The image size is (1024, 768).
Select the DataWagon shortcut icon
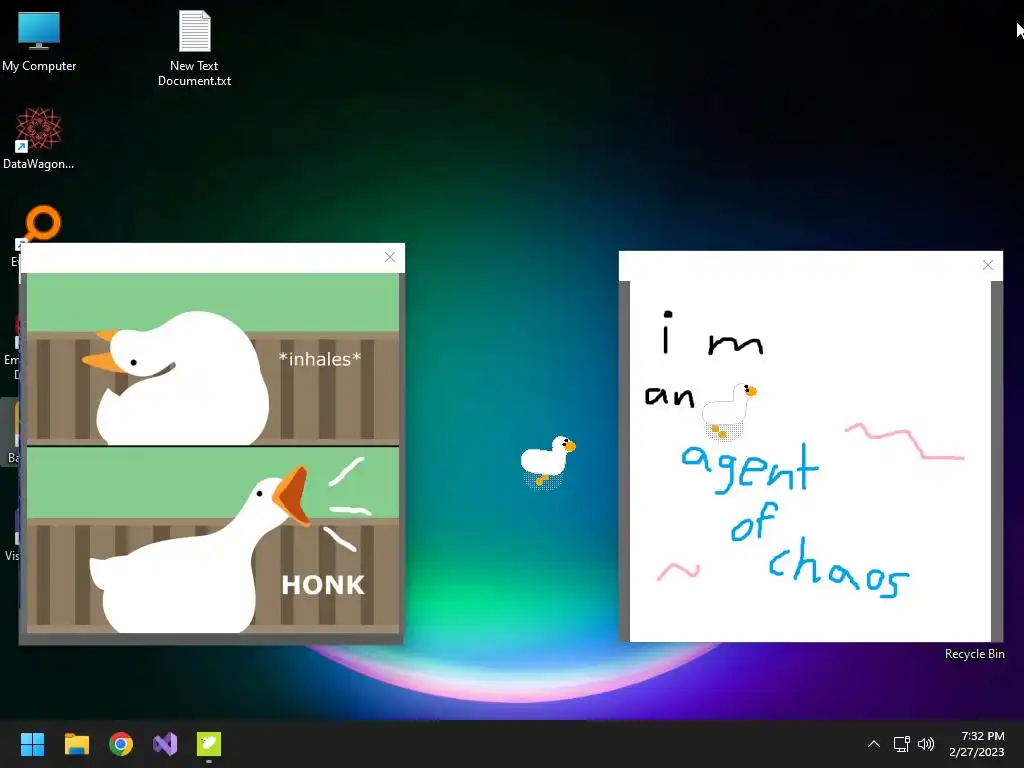click(x=39, y=138)
